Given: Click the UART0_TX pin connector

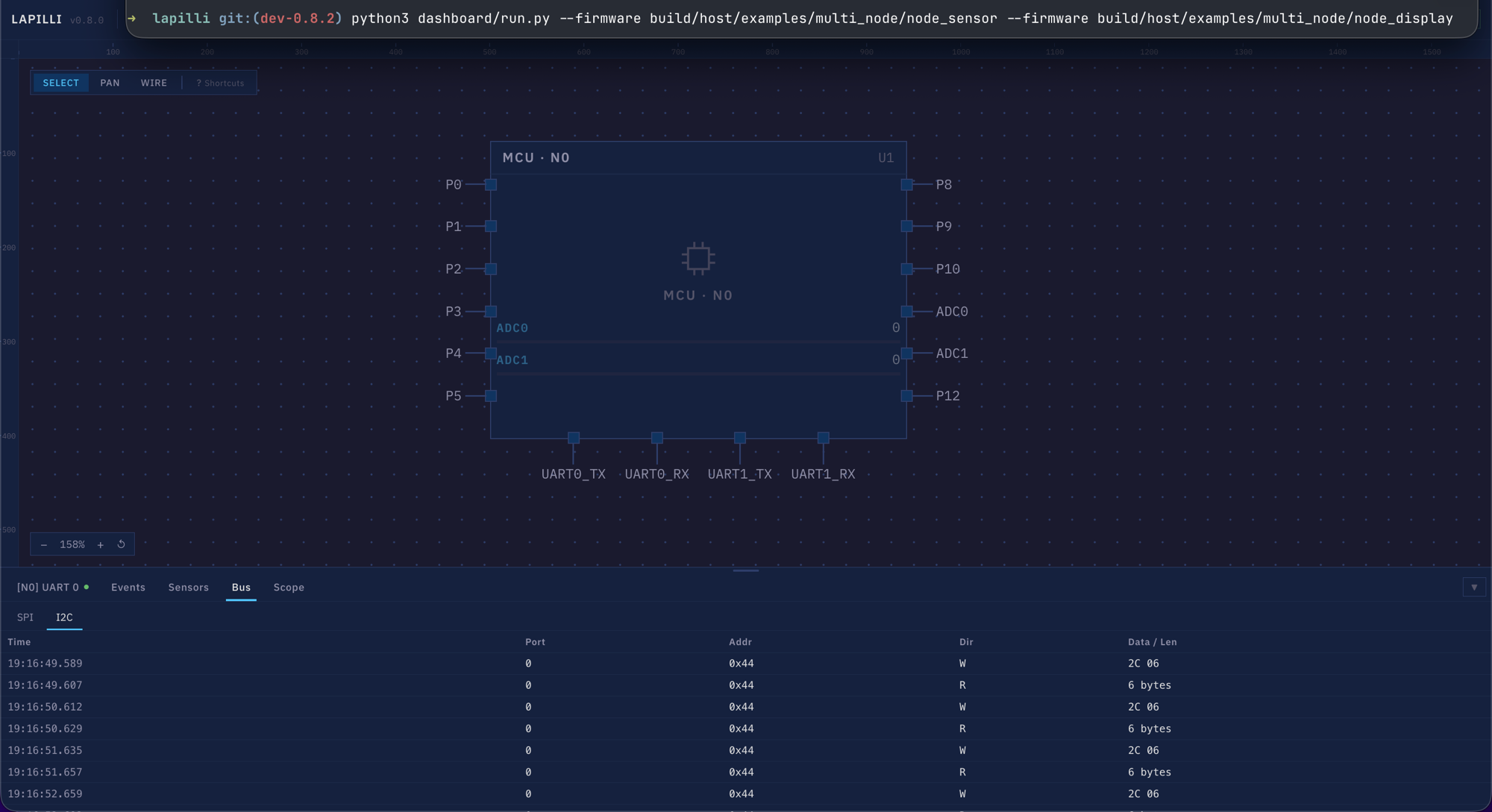Looking at the screenshot, I should (x=574, y=438).
